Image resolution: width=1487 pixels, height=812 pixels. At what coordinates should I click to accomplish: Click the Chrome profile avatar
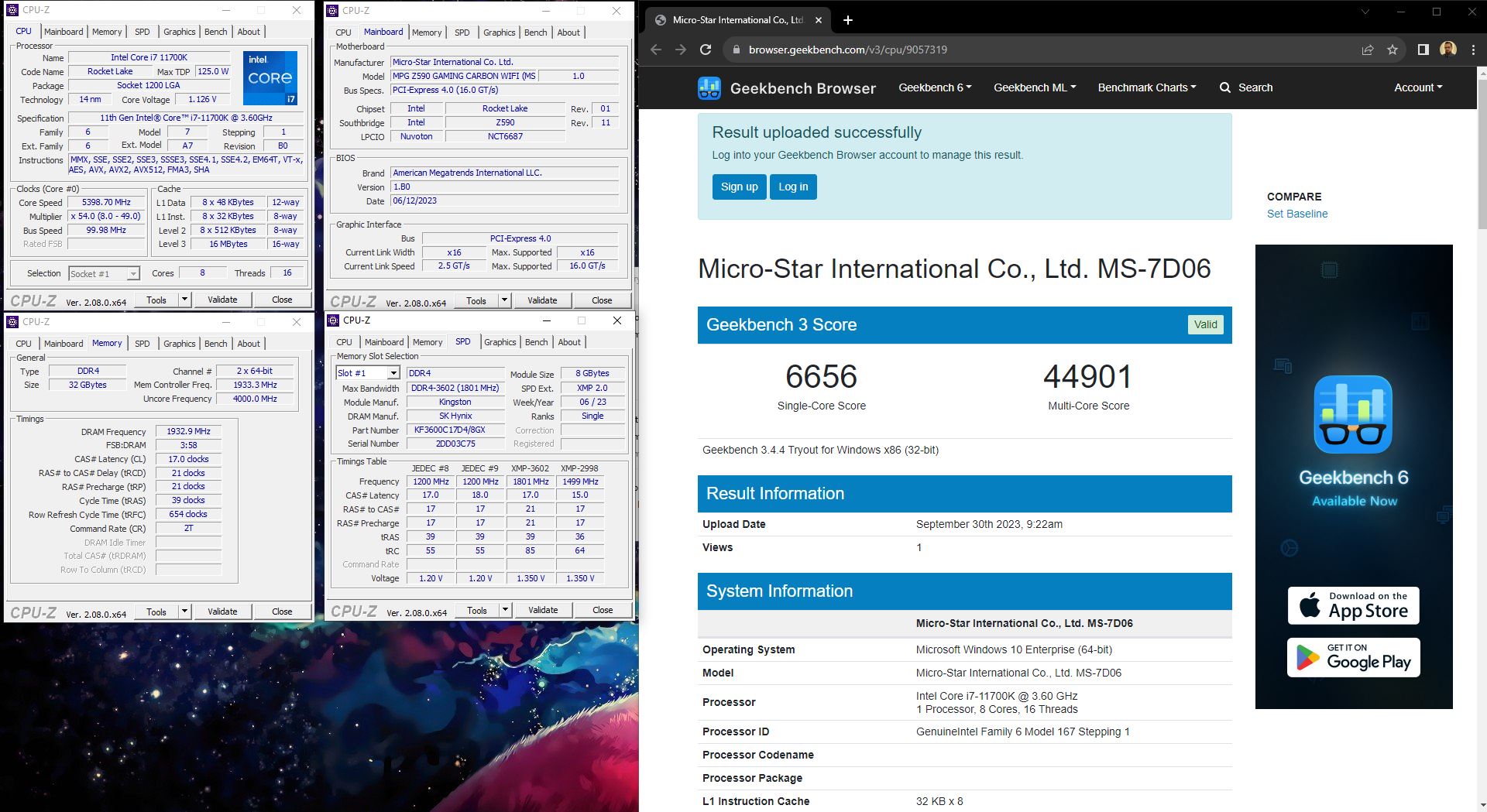click(1448, 50)
